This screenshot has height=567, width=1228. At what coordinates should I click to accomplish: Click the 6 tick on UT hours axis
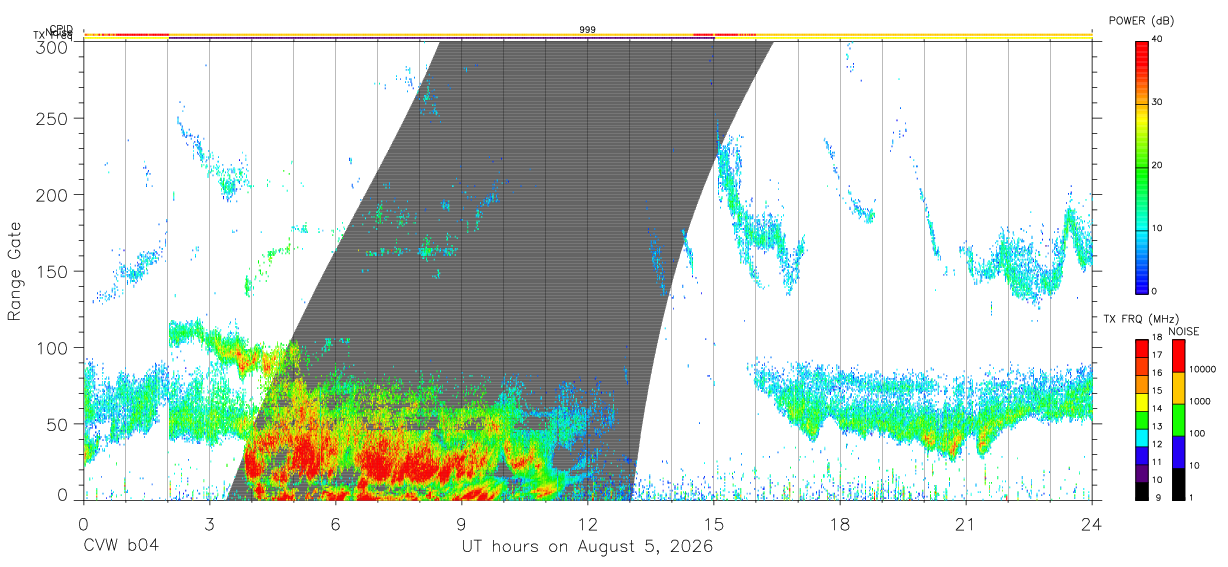click(335, 523)
